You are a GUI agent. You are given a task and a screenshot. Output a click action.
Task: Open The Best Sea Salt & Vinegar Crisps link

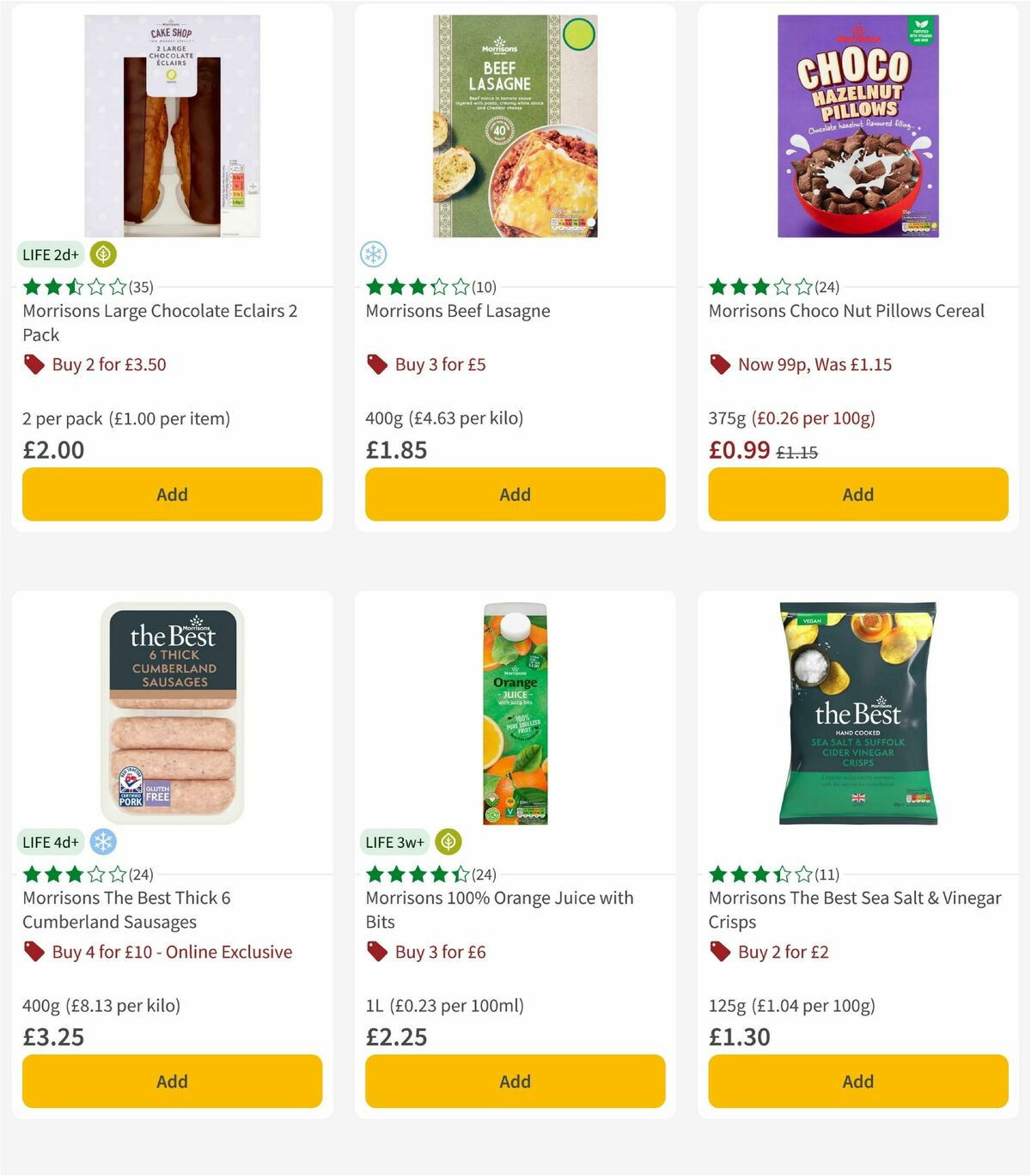pos(854,910)
